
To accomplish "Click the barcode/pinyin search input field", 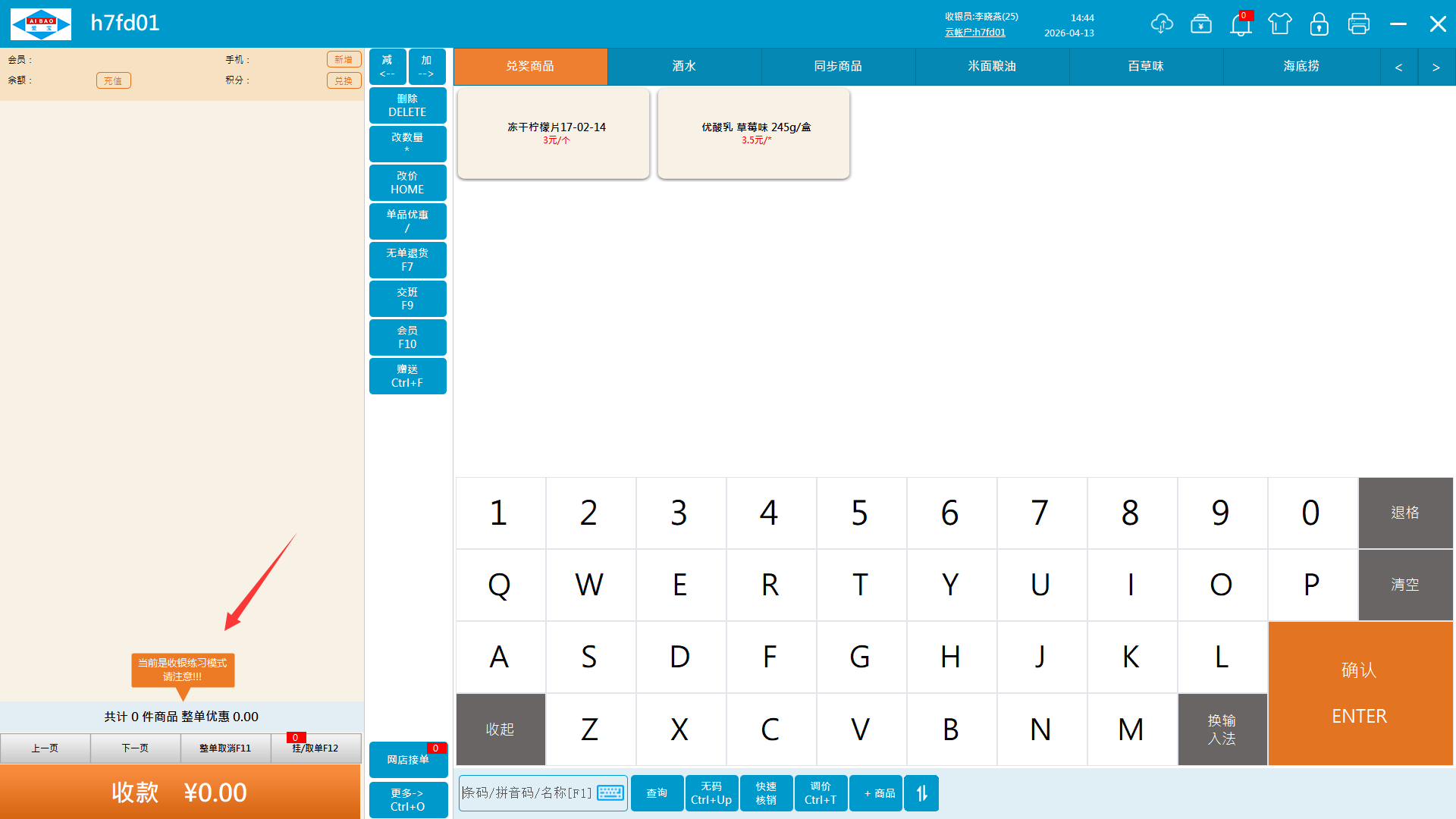I will (x=527, y=793).
